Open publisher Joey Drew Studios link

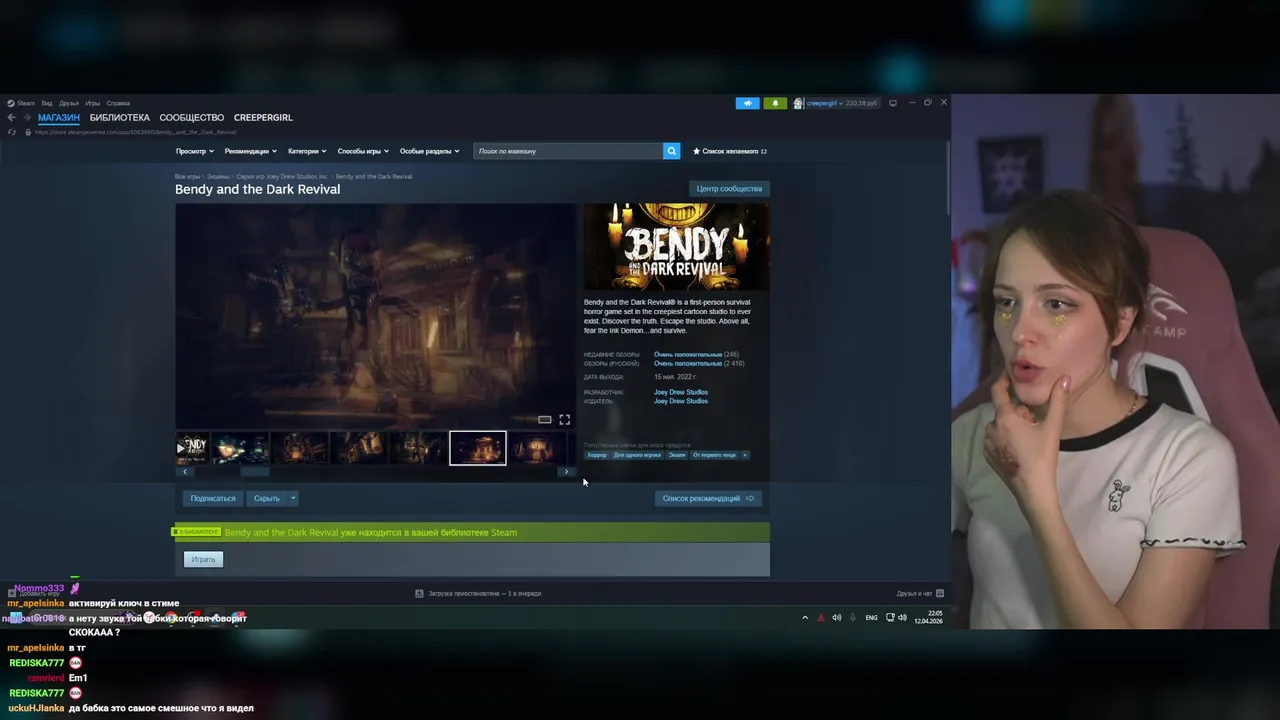(x=681, y=401)
